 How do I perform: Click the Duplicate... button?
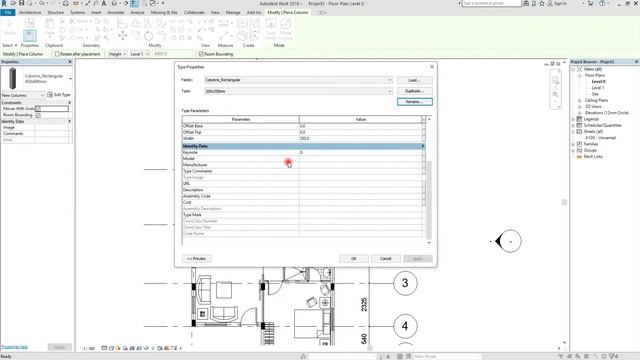[414, 91]
